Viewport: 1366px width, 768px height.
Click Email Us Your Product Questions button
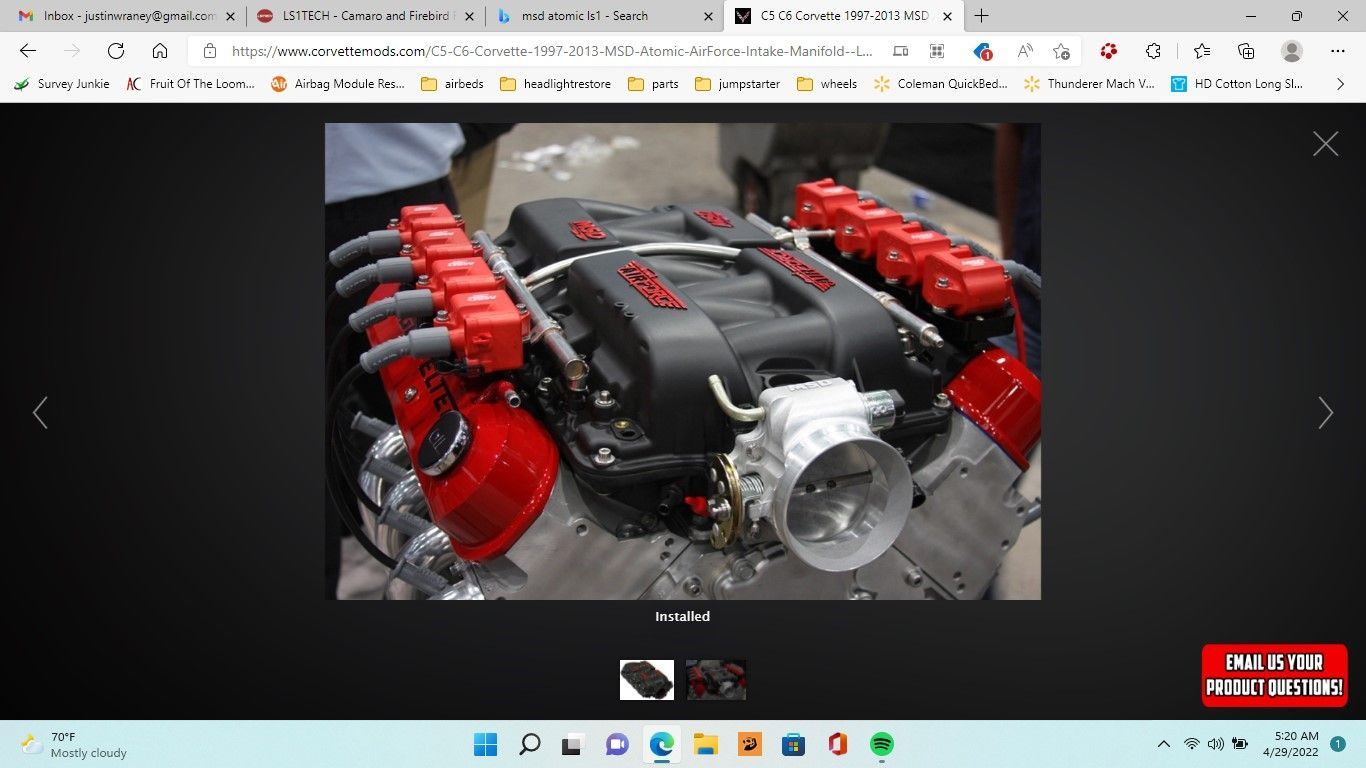tap(1274, 675)
